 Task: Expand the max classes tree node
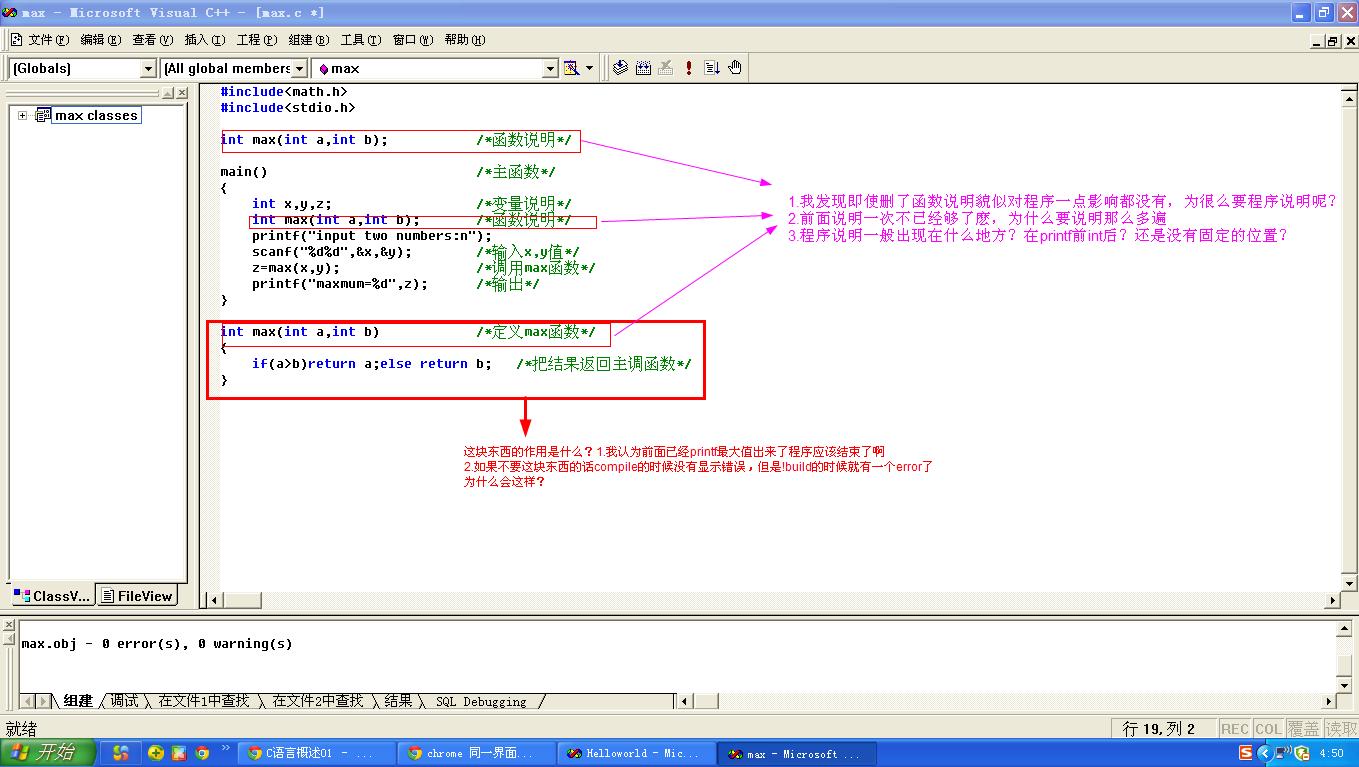22,115
